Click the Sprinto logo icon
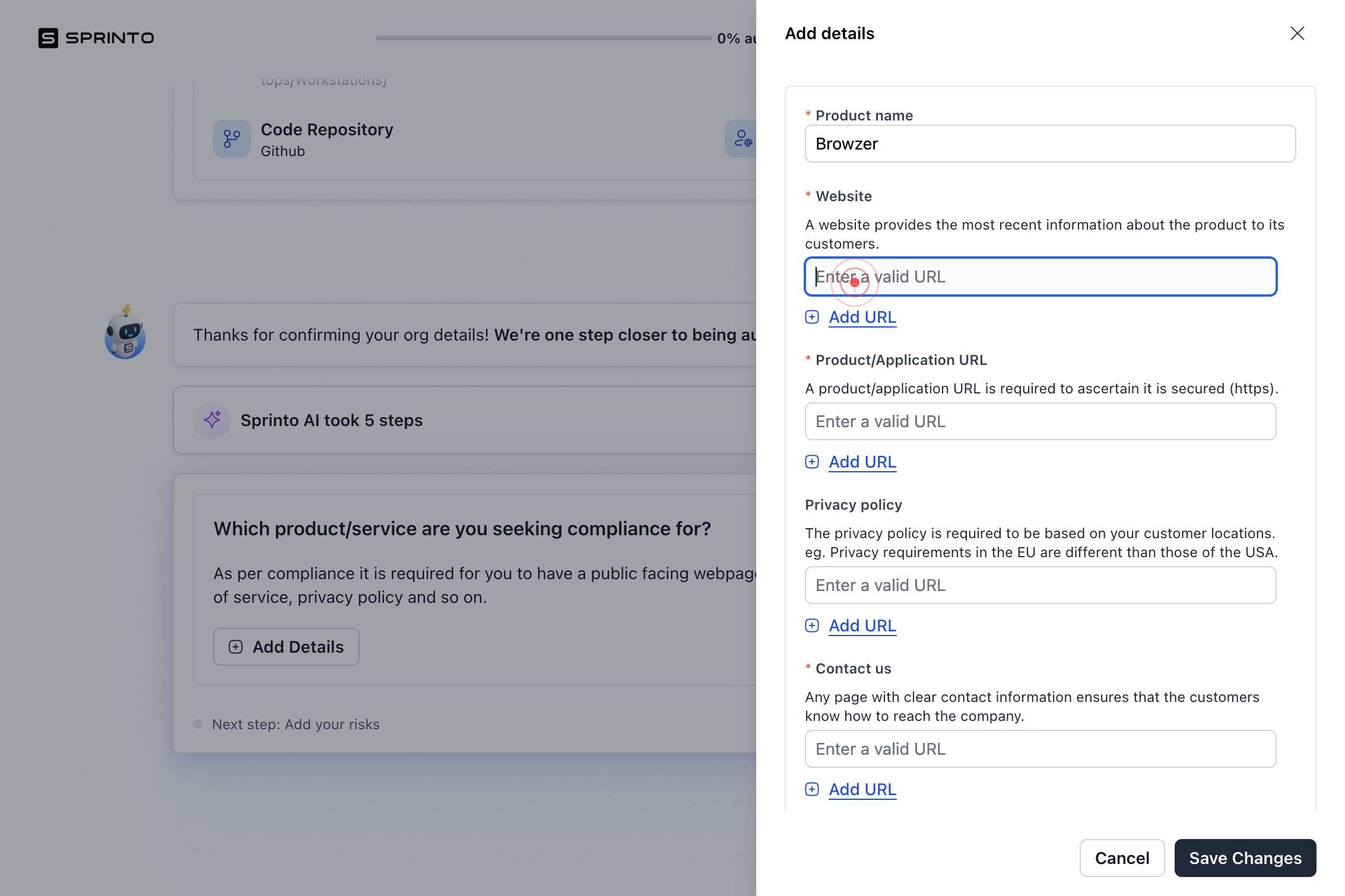This screenshot has height=896, width=1345. (x=48, y=38)
